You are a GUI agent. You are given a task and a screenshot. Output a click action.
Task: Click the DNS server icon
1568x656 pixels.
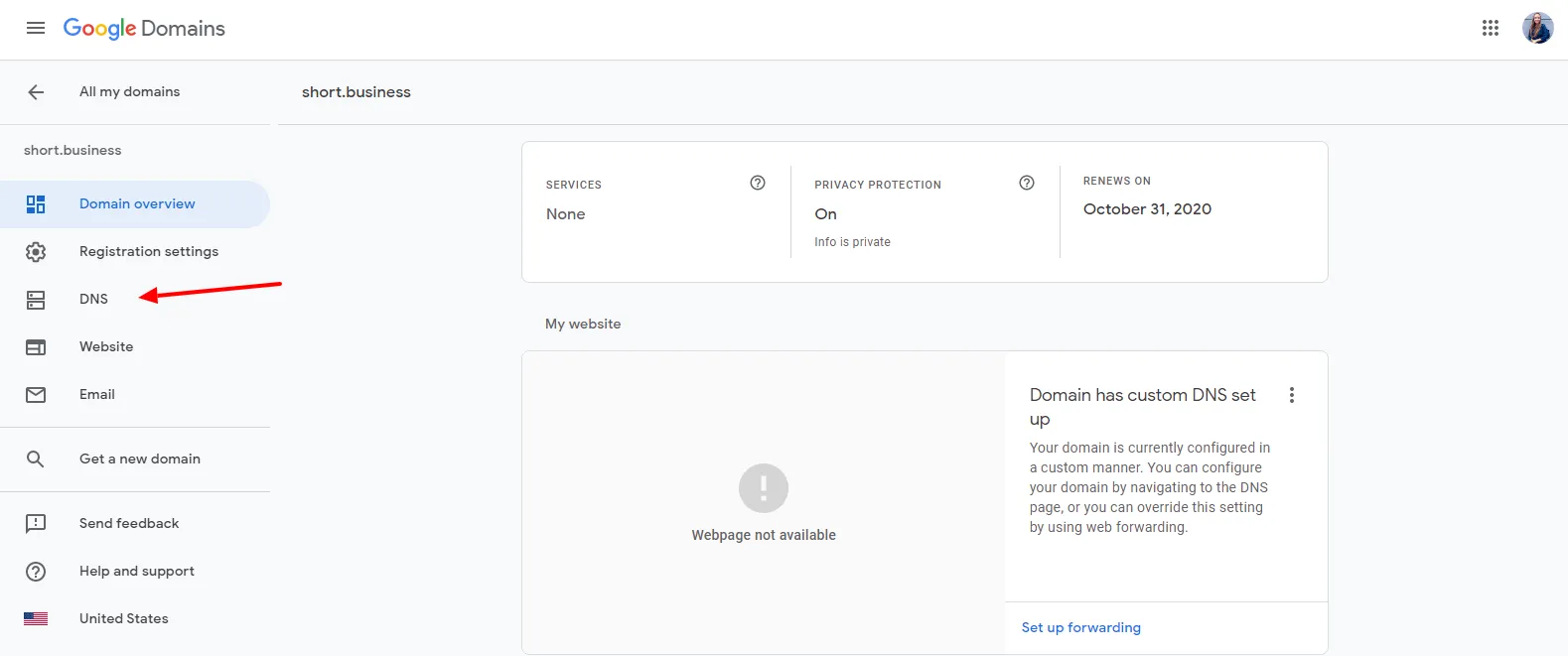pyautogui.click(x=36, y=300)
